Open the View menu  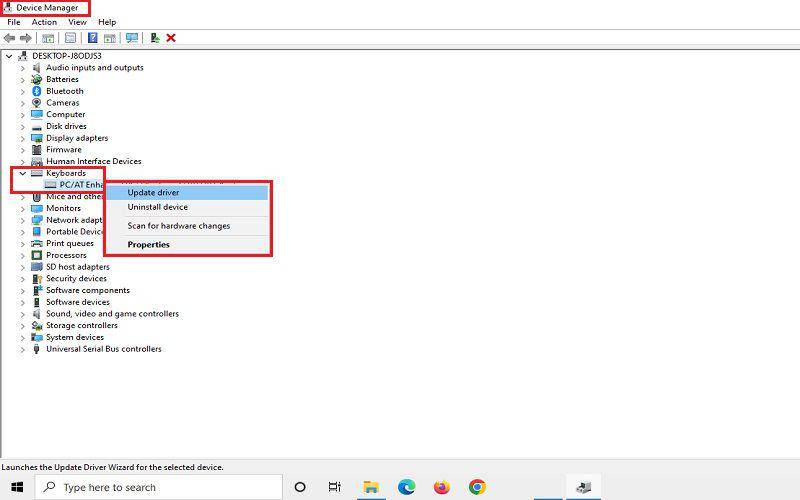77,22
